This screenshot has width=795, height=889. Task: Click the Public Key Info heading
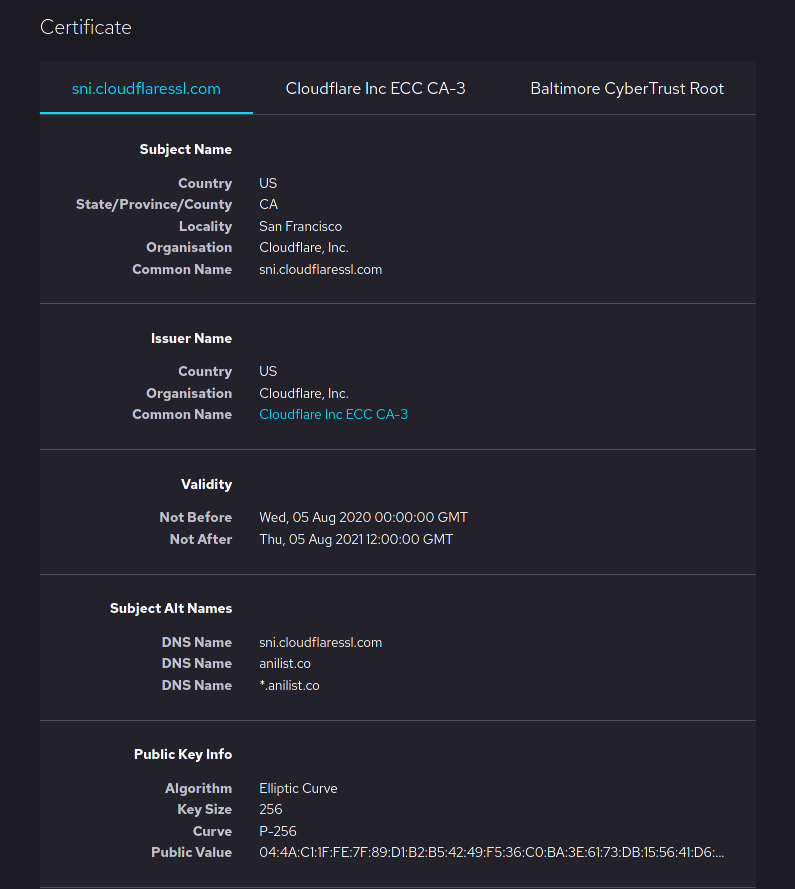183,754
